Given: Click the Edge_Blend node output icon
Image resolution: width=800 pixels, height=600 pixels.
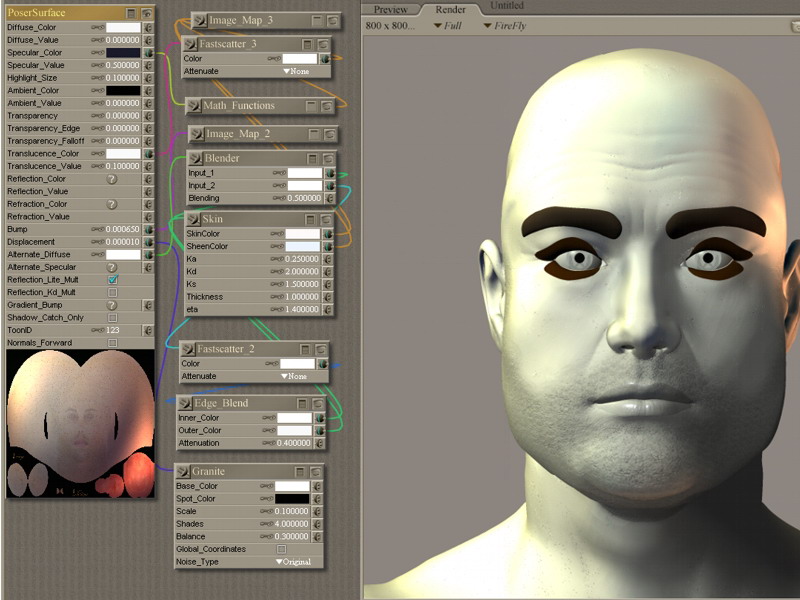Looking at the screenshot, I should (185, 403).
